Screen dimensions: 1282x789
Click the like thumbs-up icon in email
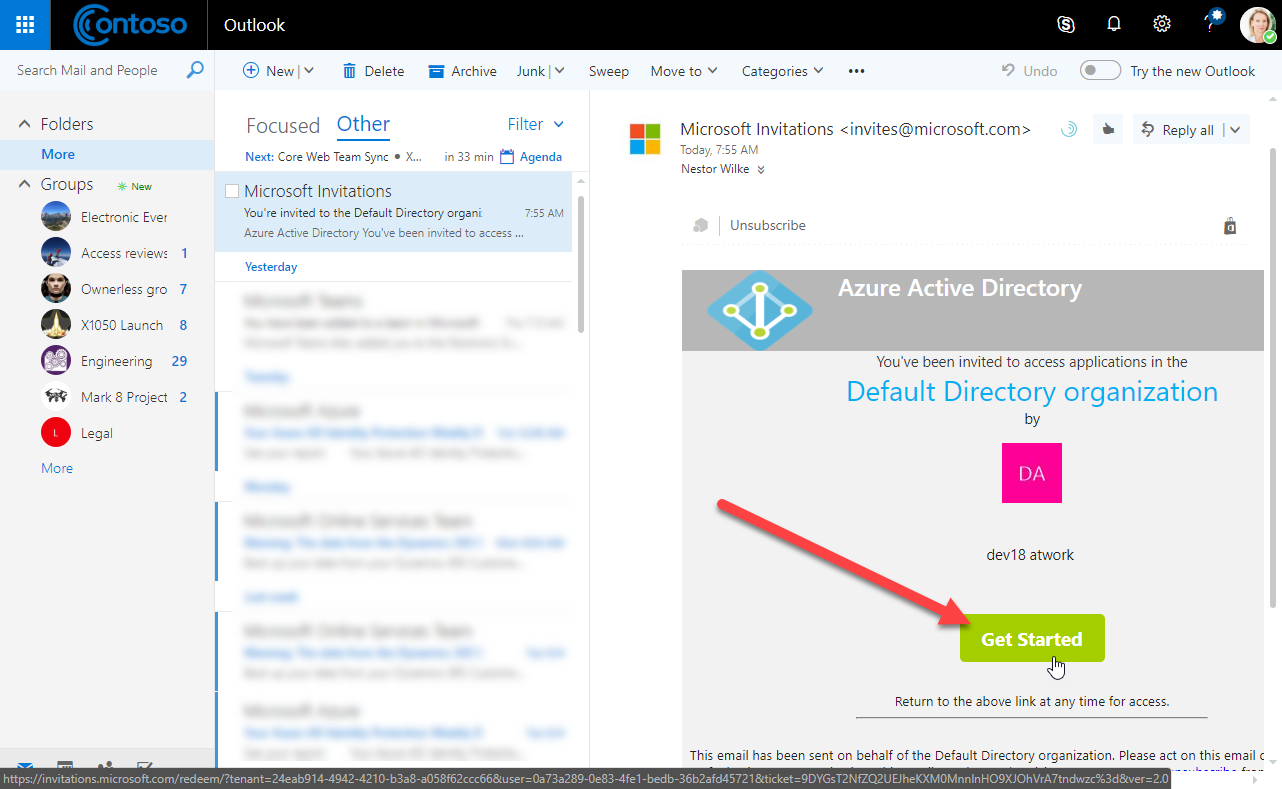[1108, 130]
